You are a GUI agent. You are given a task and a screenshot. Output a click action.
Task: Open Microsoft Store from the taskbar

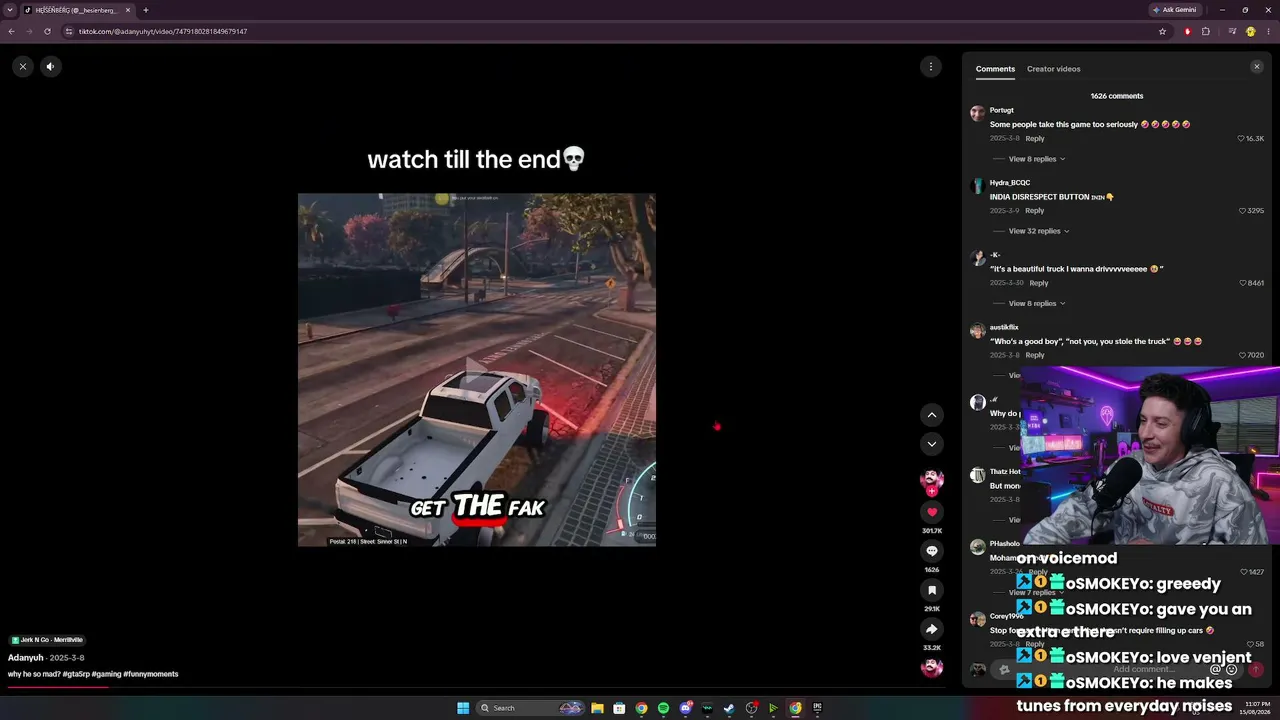[619, 708]
